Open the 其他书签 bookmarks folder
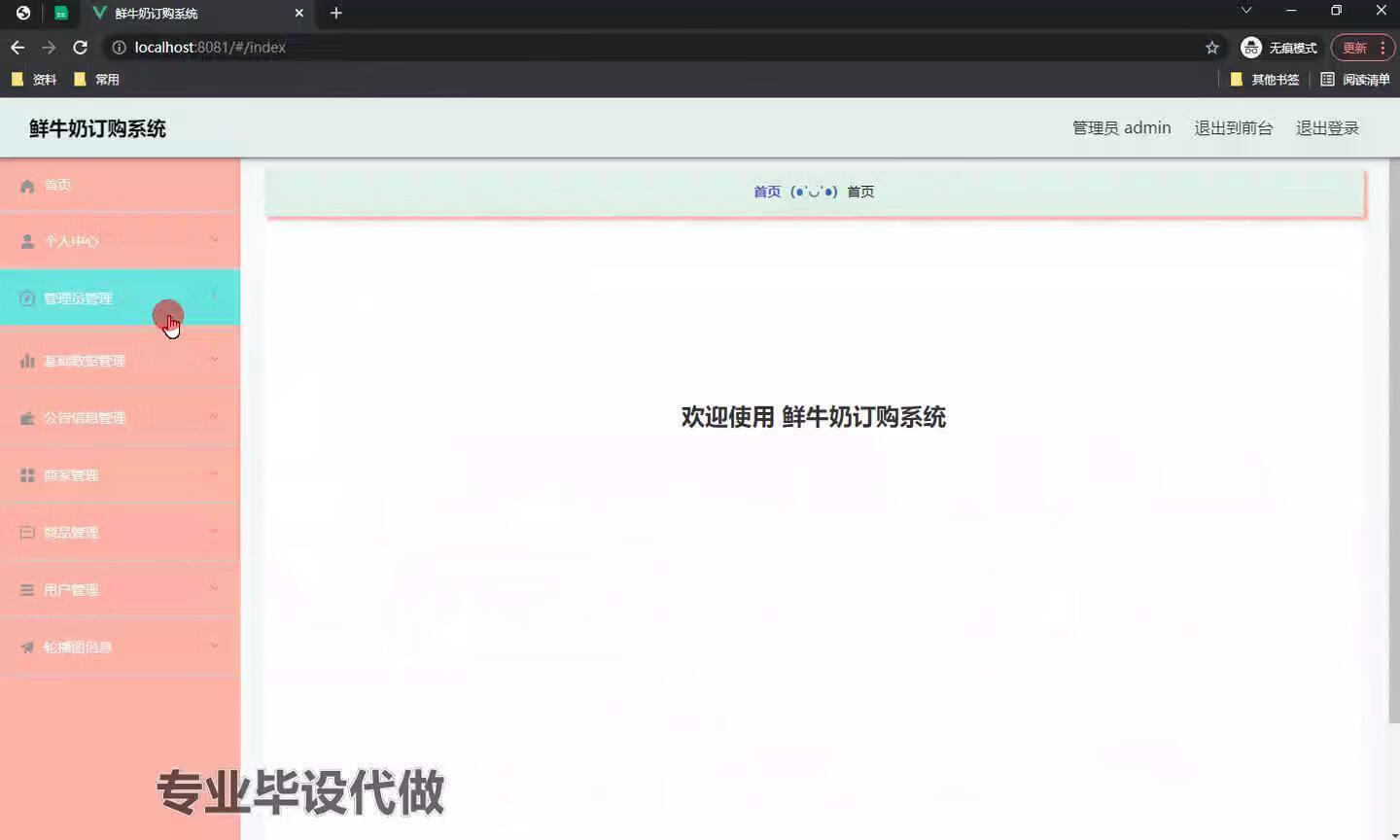The image size is (1400, 840). 1265,80
